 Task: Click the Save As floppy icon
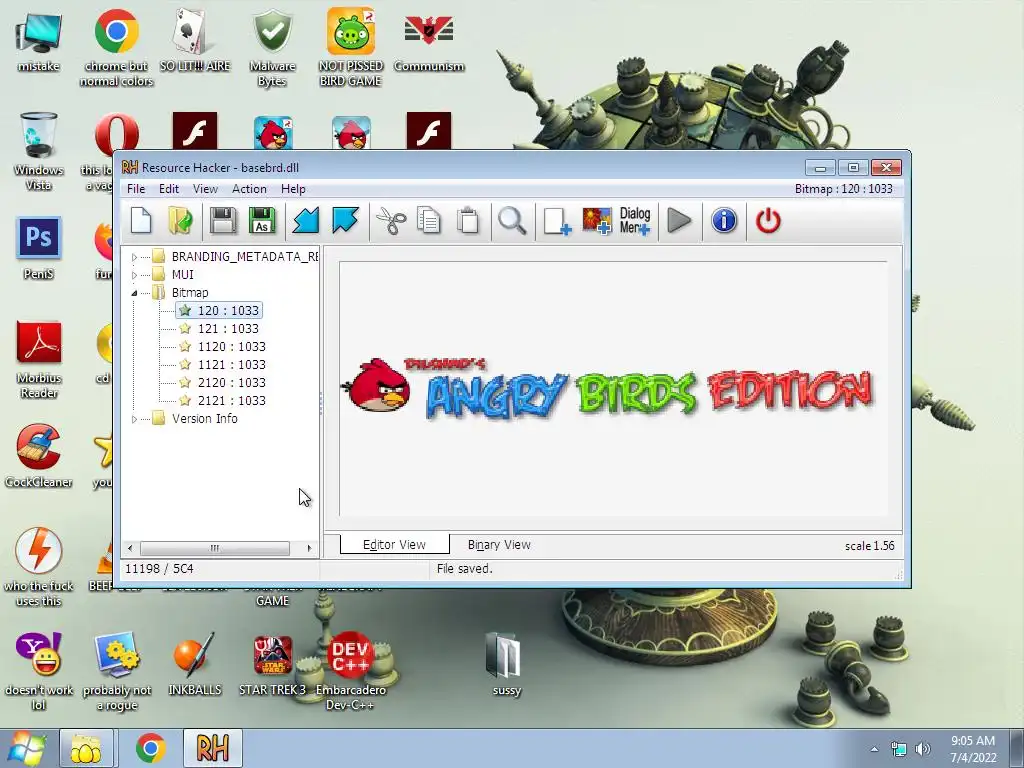(x=262, y=221)
